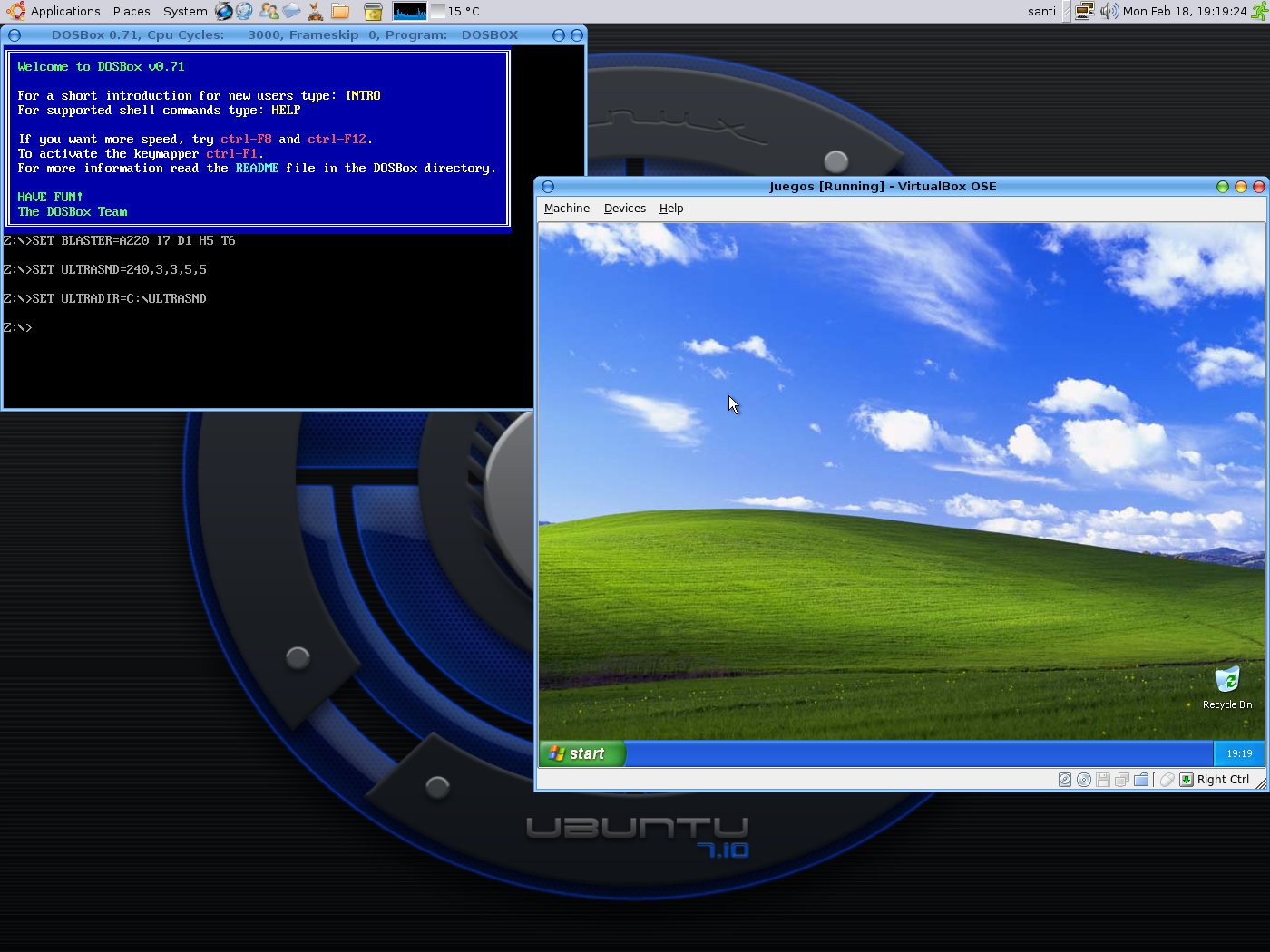Click the XP taskbar blue strip
1270x952 pixels.
click(919, 753)
